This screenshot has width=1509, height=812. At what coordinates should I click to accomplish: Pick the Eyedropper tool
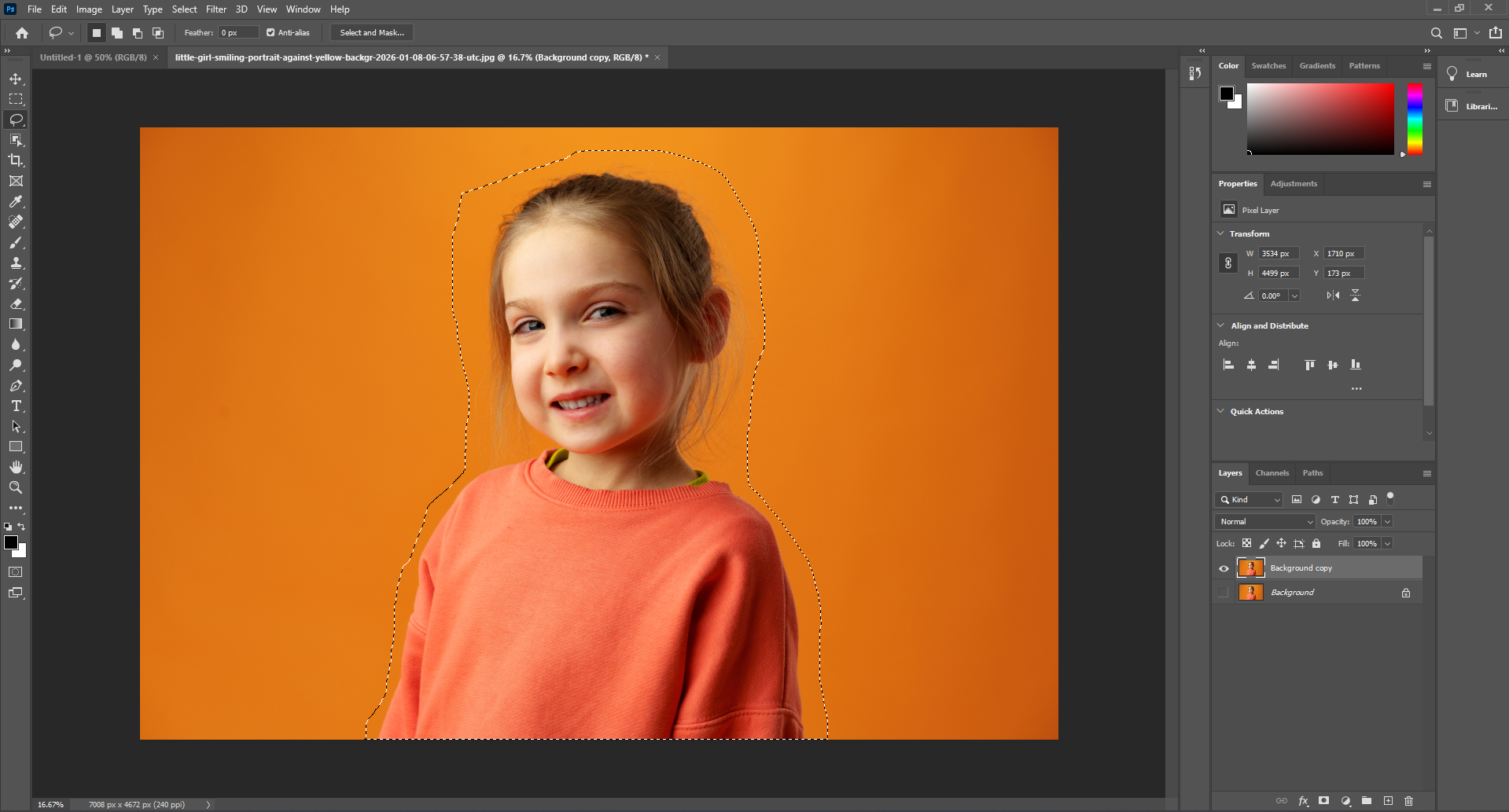pos(16,201)
